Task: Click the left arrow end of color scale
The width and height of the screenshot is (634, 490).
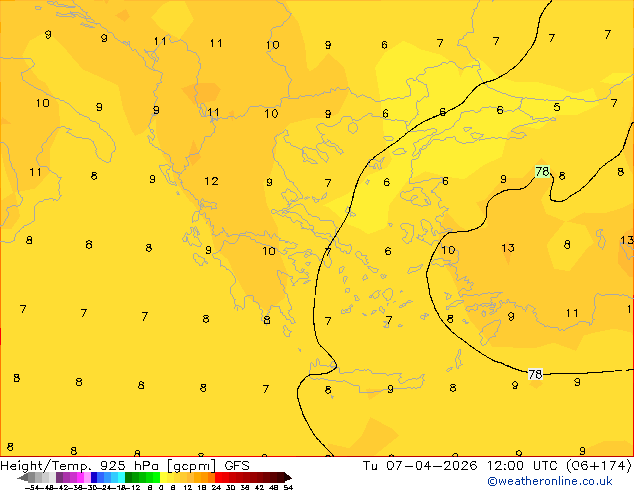Action: coord(23,477)
